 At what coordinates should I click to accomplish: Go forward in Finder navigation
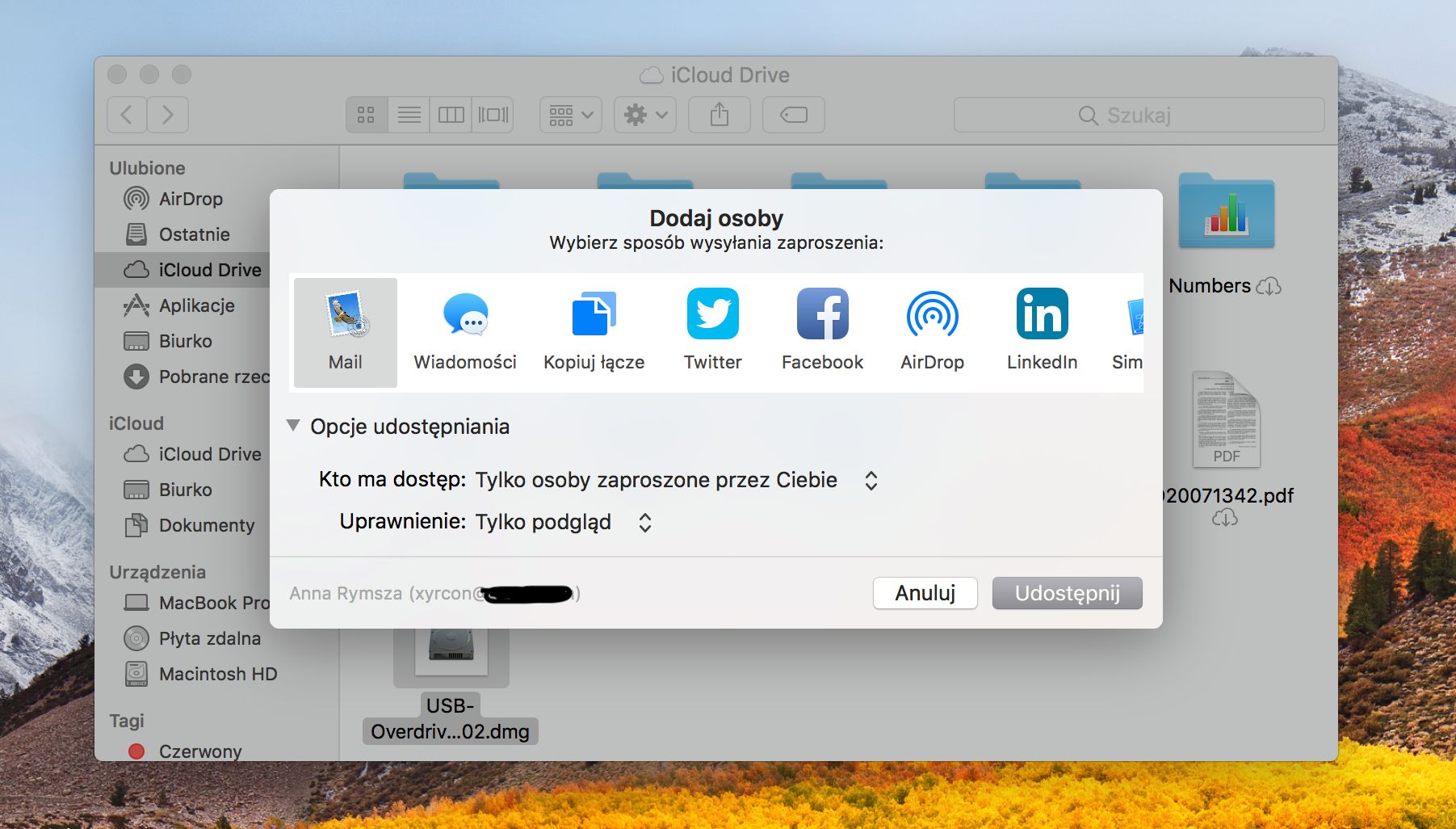[x=168, y=115]
